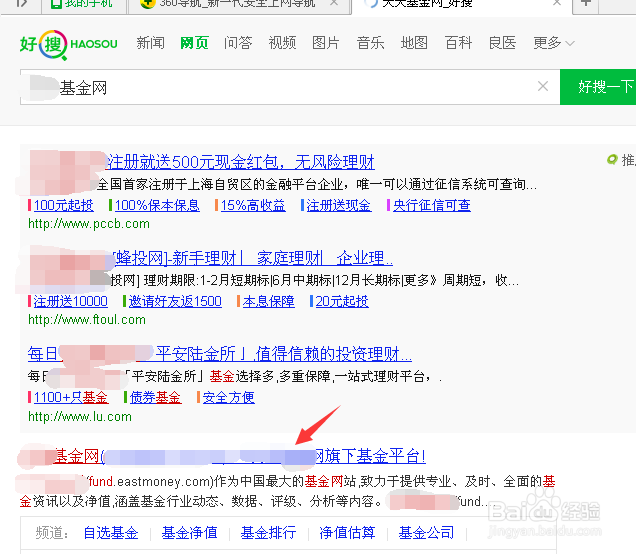This screenshot has width=636, height=554.
Task: Open the 基金净值 channel link
Action: [x=189, y=533]
